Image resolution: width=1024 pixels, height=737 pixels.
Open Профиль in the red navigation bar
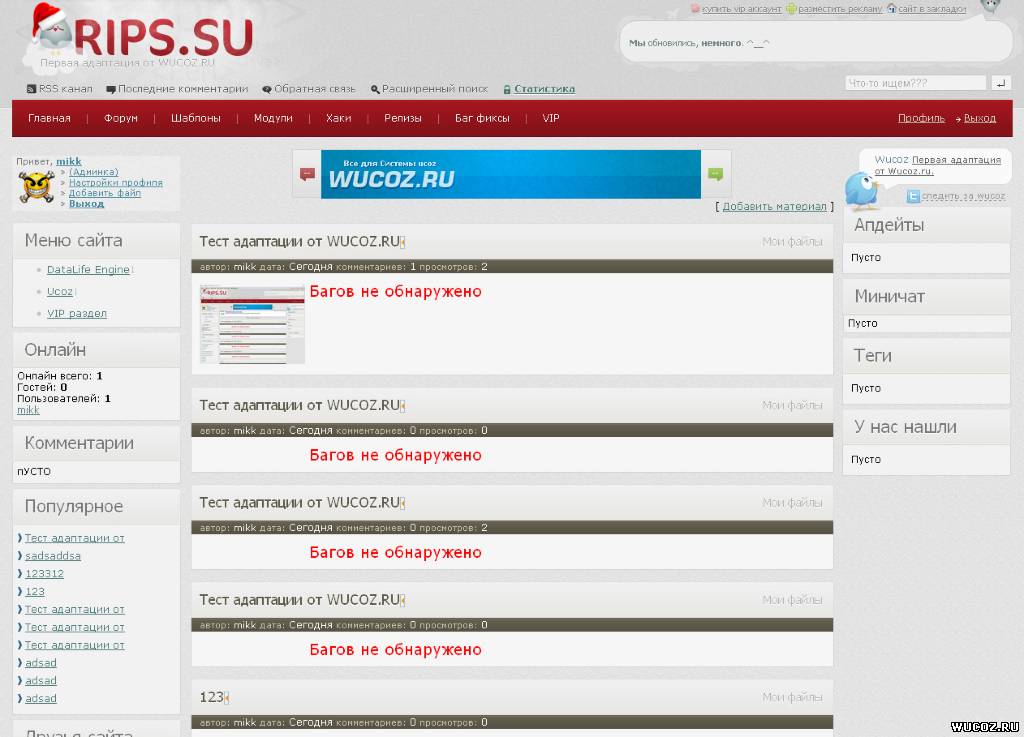coord(921,118)
